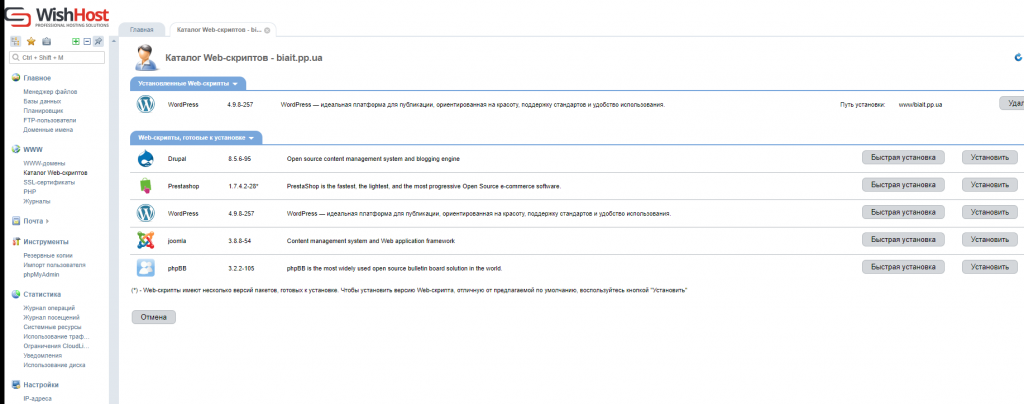The width and height of the screenshot is (1024, 404).
Task: Click the Отмена button
Action: [153, 317]
